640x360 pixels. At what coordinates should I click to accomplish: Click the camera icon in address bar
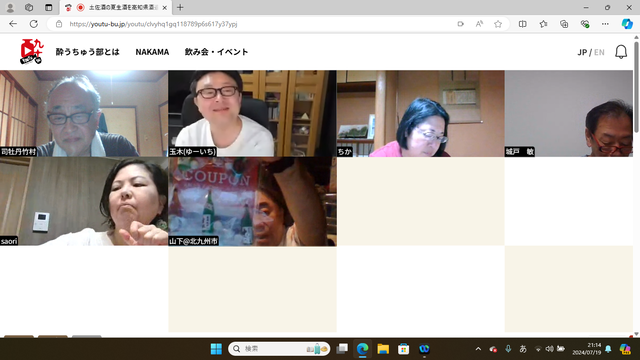coord(460,24)
